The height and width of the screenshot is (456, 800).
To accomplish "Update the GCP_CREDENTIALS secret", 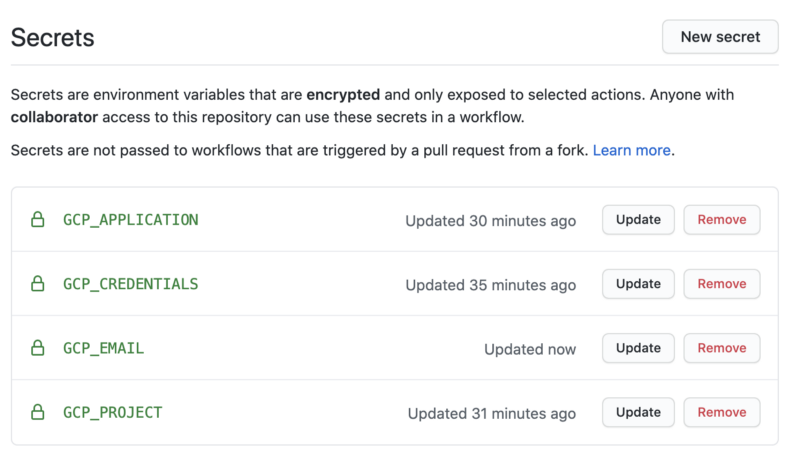I will pyautogui.click(x=638, y=284).
